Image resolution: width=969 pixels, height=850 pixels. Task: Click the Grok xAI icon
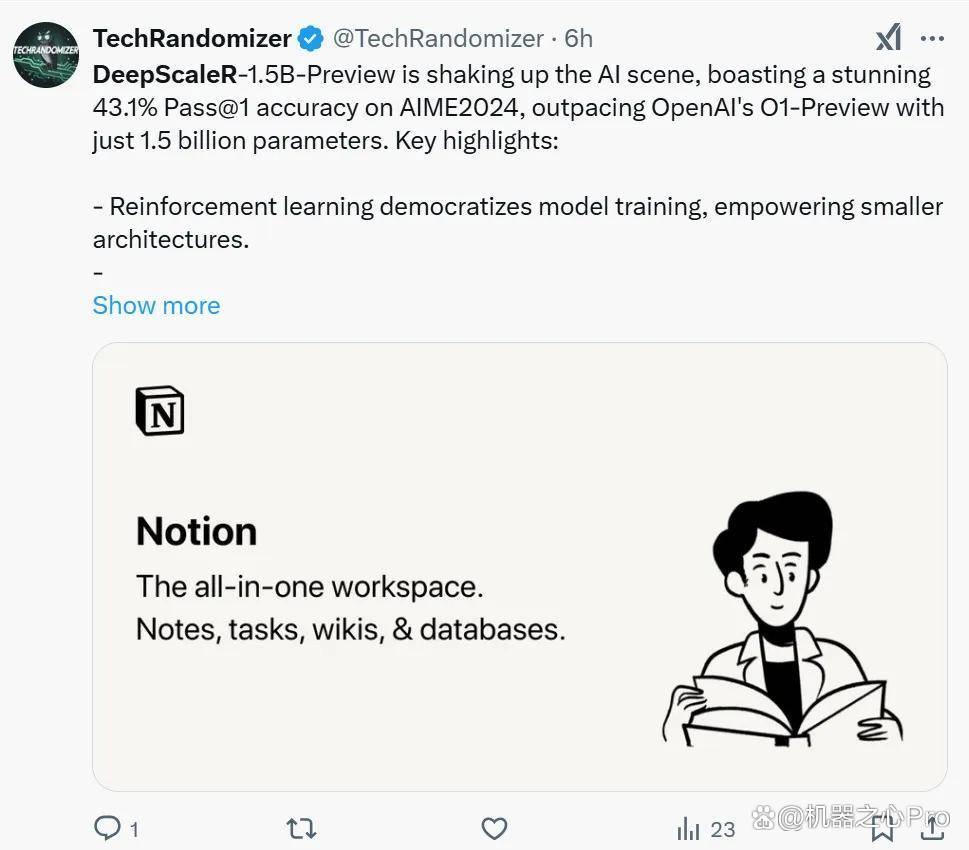click(889, 38)
